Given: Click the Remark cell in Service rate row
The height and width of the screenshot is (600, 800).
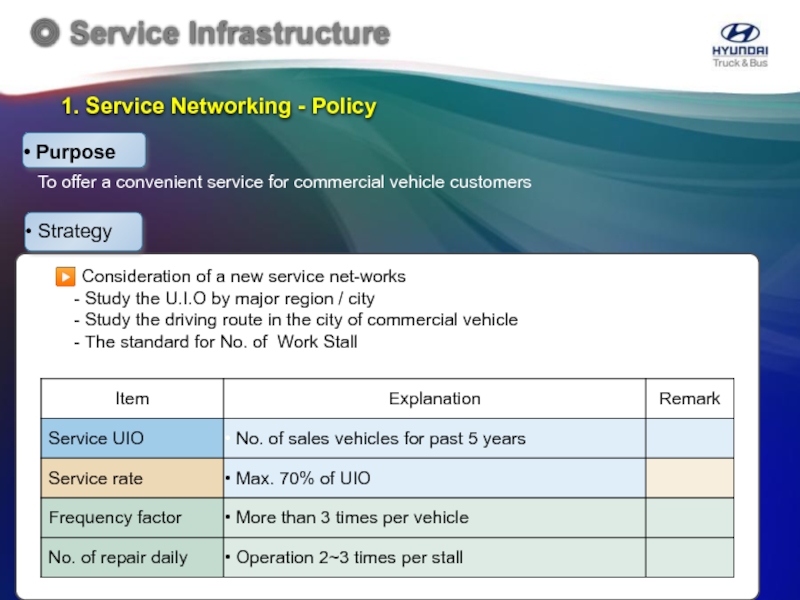Looking at the screenshot, I should (x=690, y=478).
